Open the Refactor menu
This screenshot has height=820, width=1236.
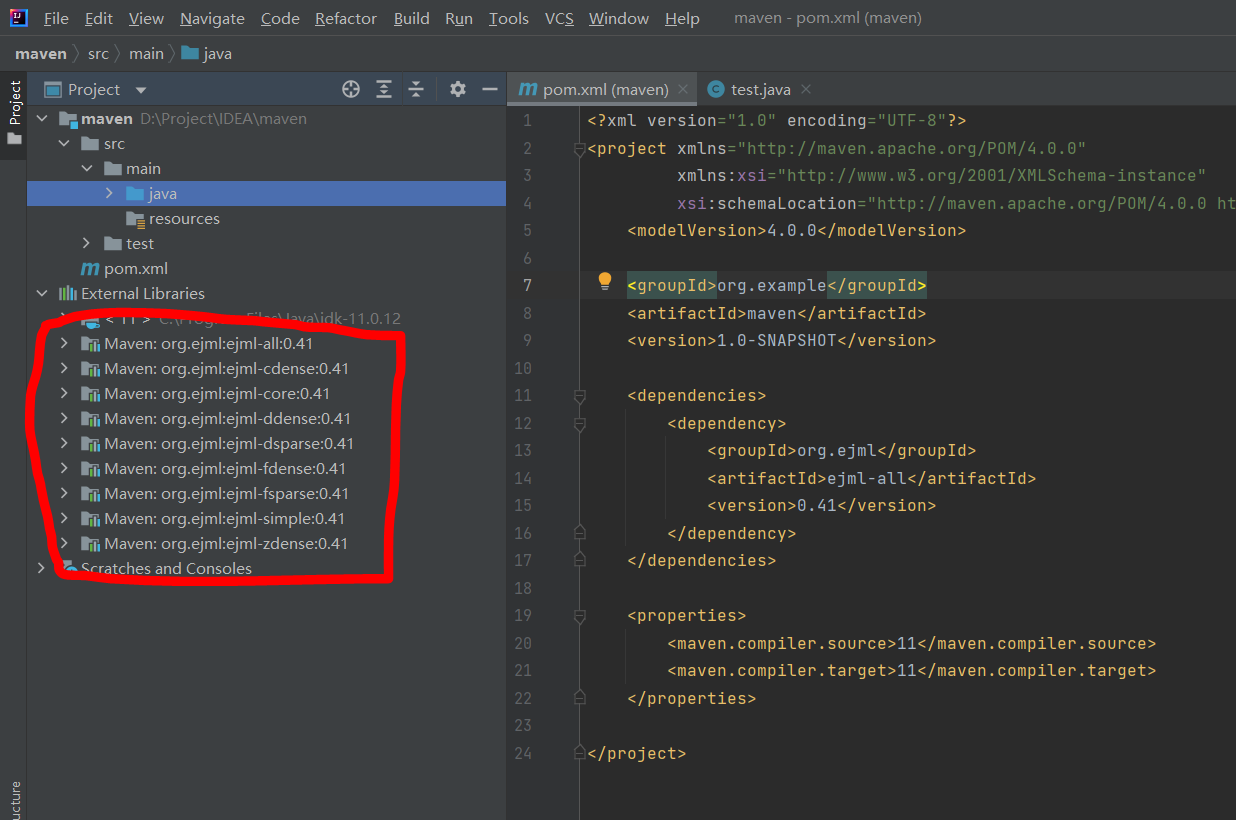coord(346,19)
